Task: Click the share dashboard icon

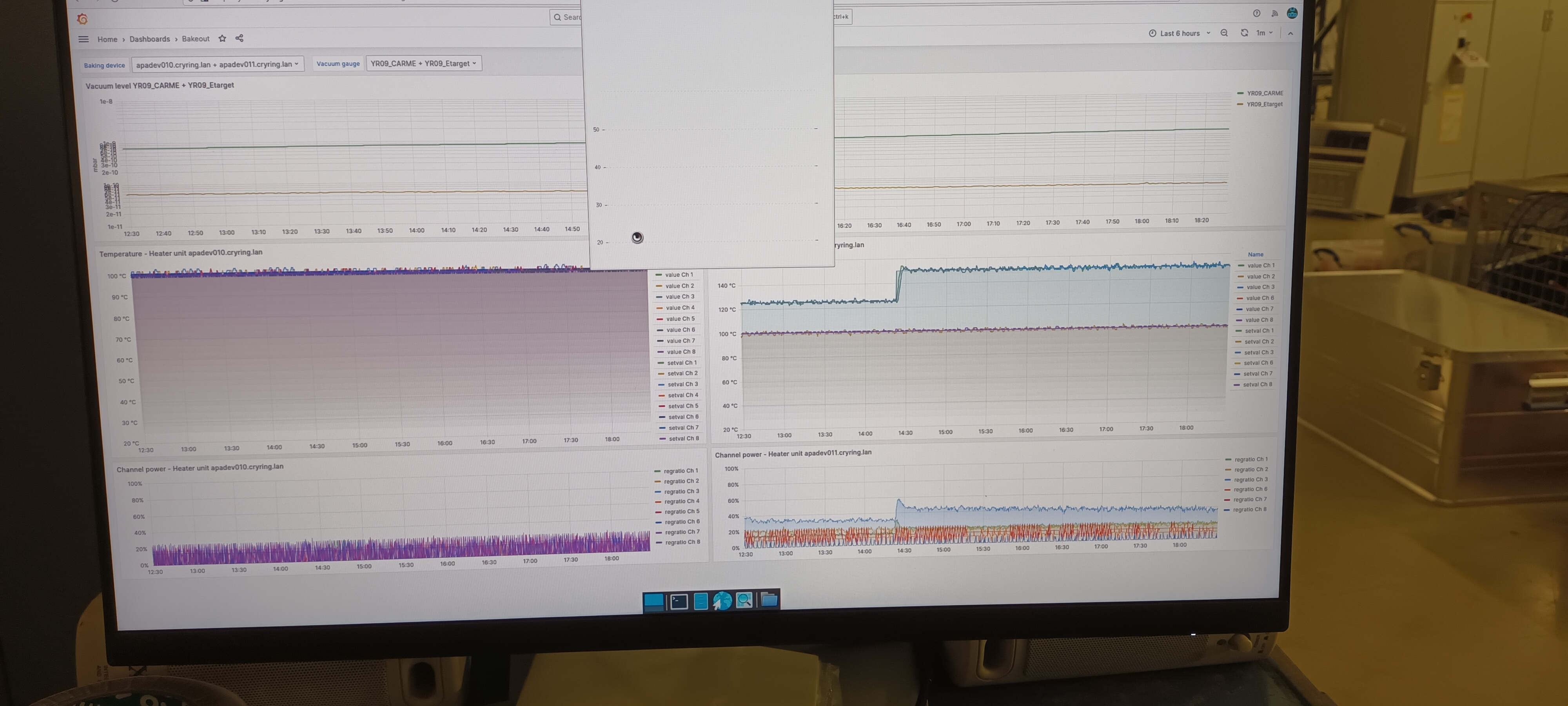Action: pos(239,38)
